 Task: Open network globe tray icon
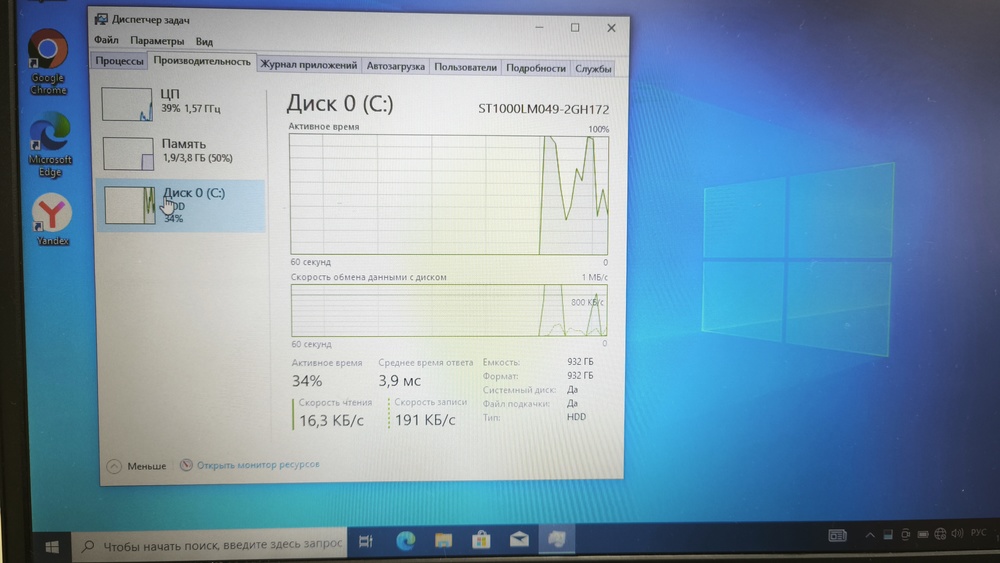pyautogui.click(x=940, y=534)
